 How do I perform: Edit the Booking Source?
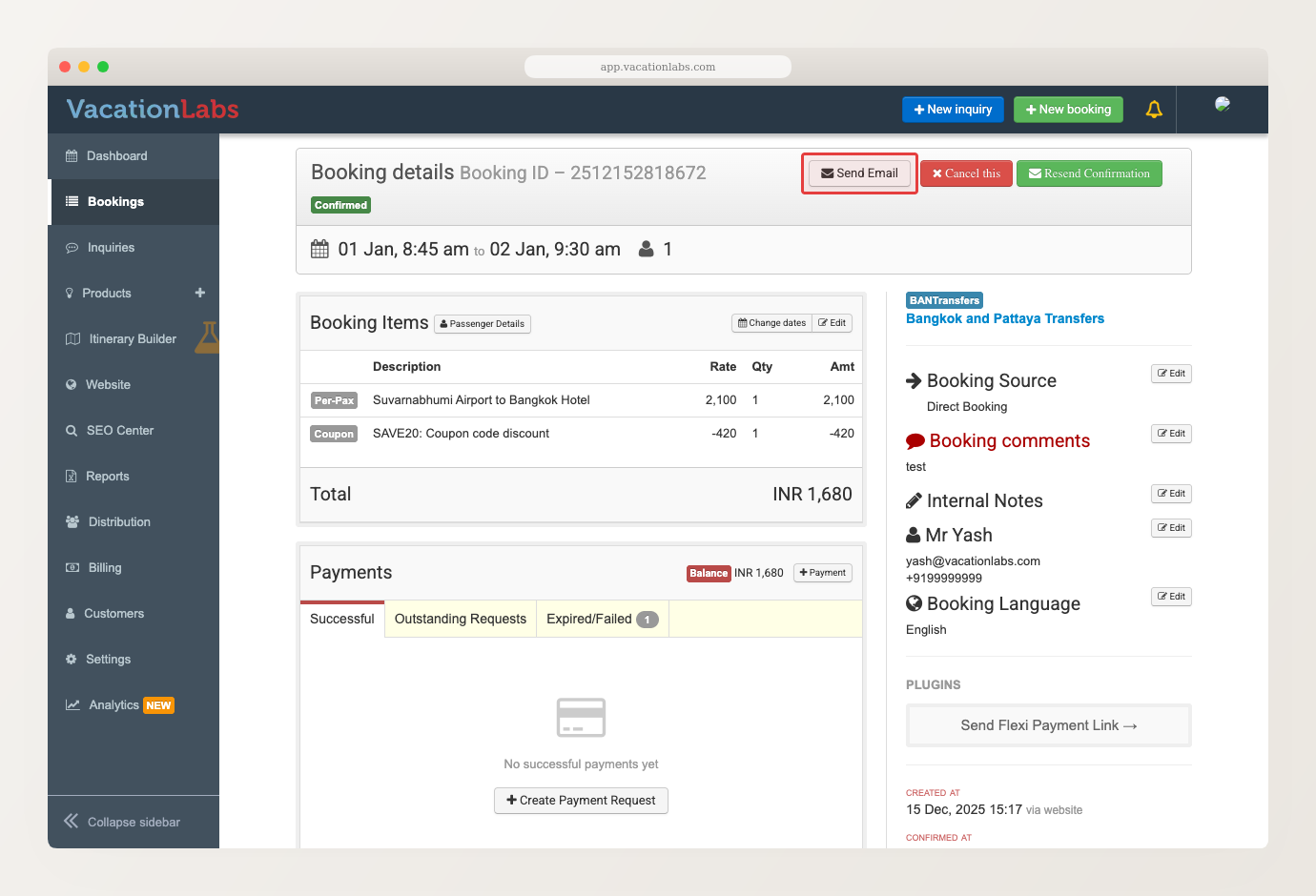[x=1171, y=374]
